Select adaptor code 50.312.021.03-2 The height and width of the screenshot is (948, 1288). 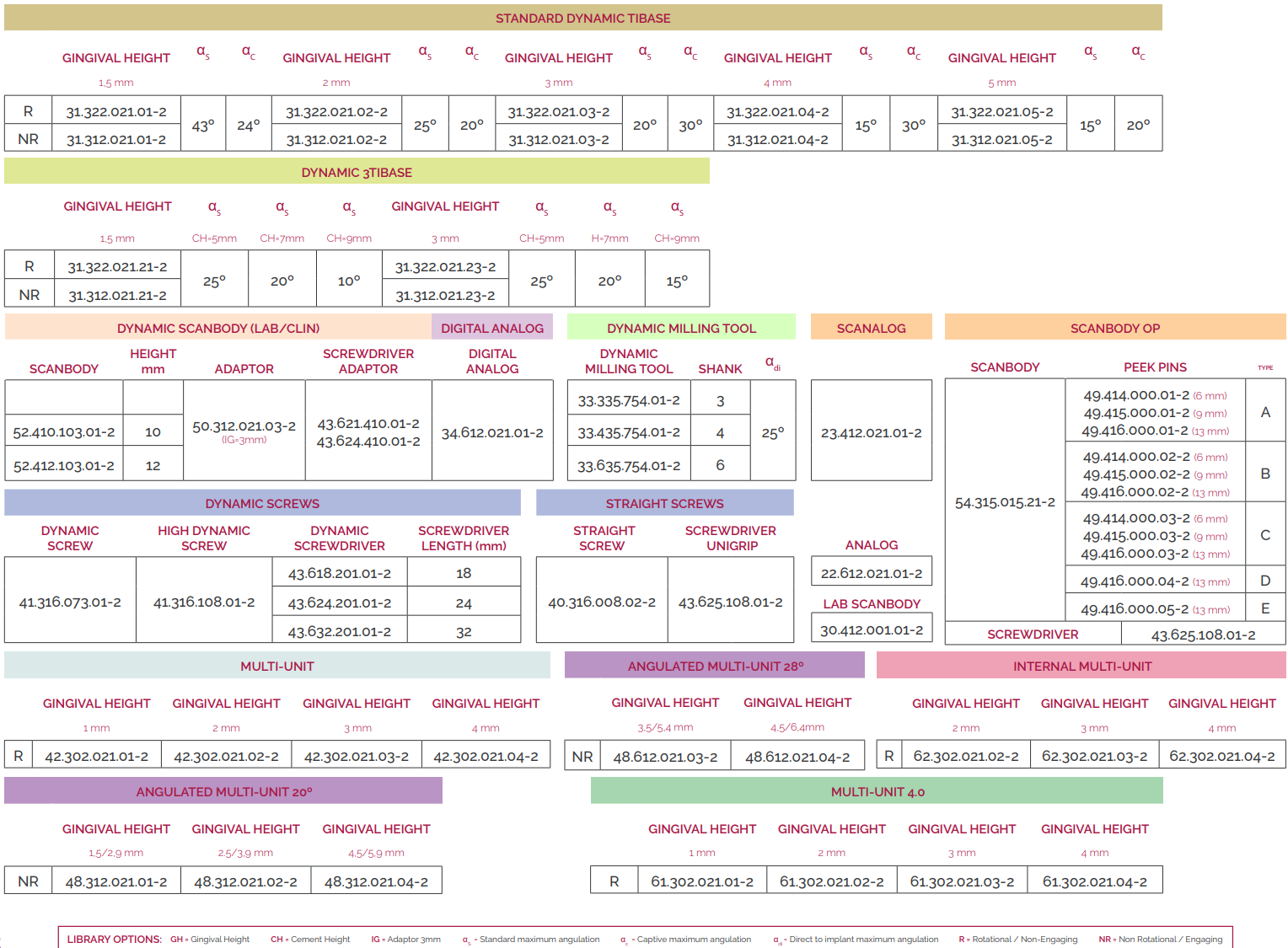(244, 426)
